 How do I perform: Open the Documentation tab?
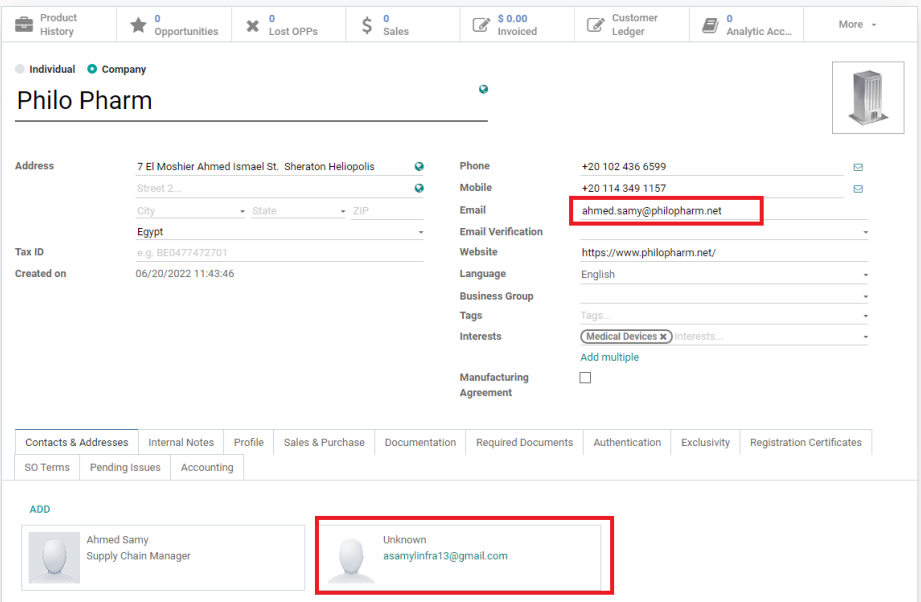click(x=420, y=442)
